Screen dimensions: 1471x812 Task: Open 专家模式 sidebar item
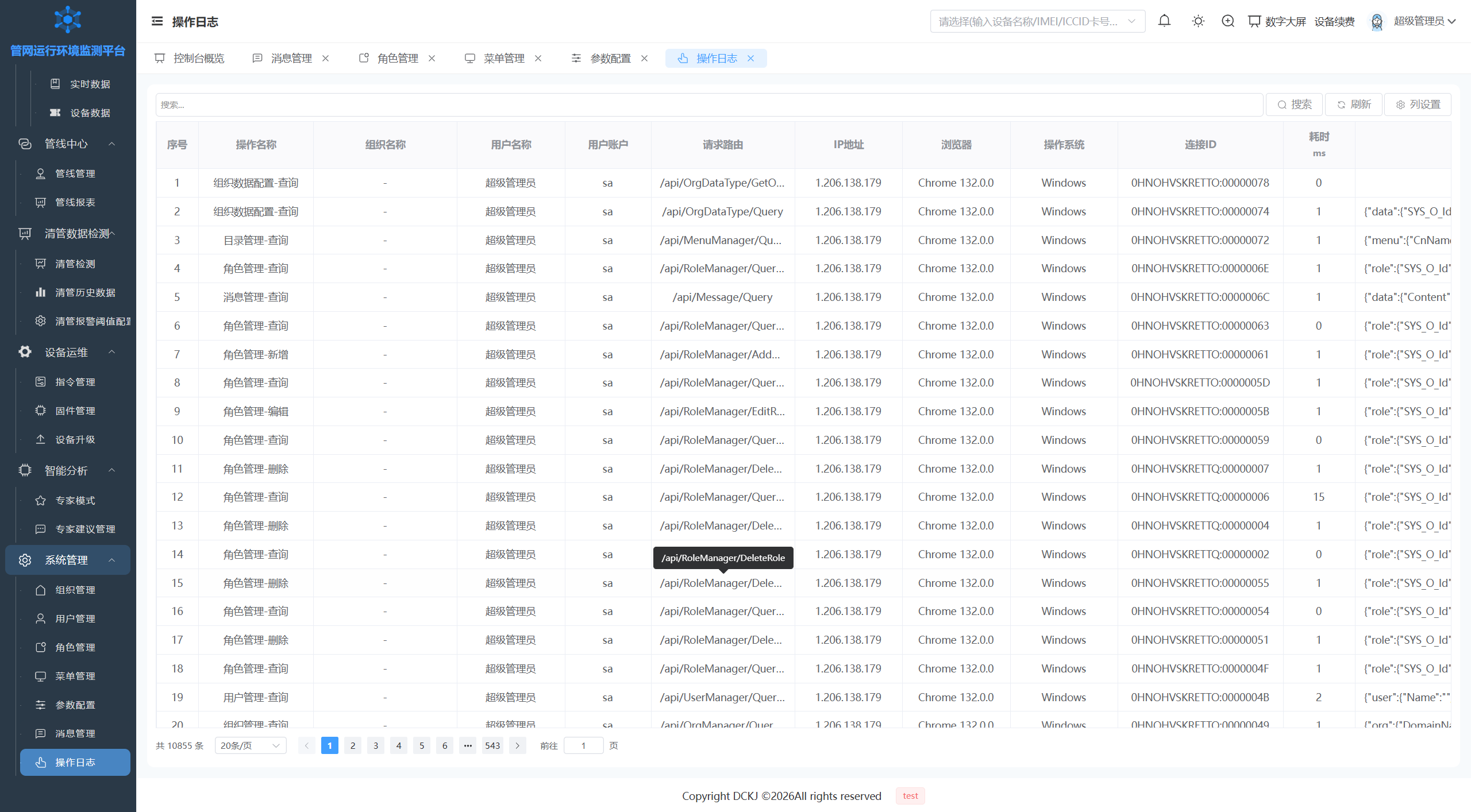click(75, 500)
